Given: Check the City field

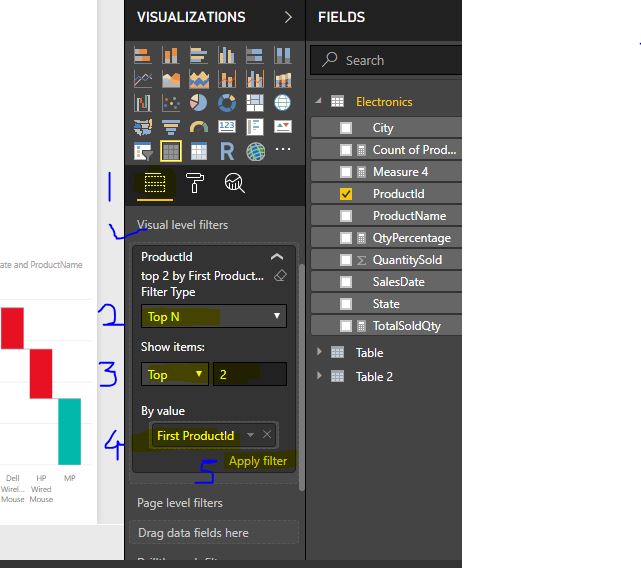Looking at the screenshot, I should point(346,128).
